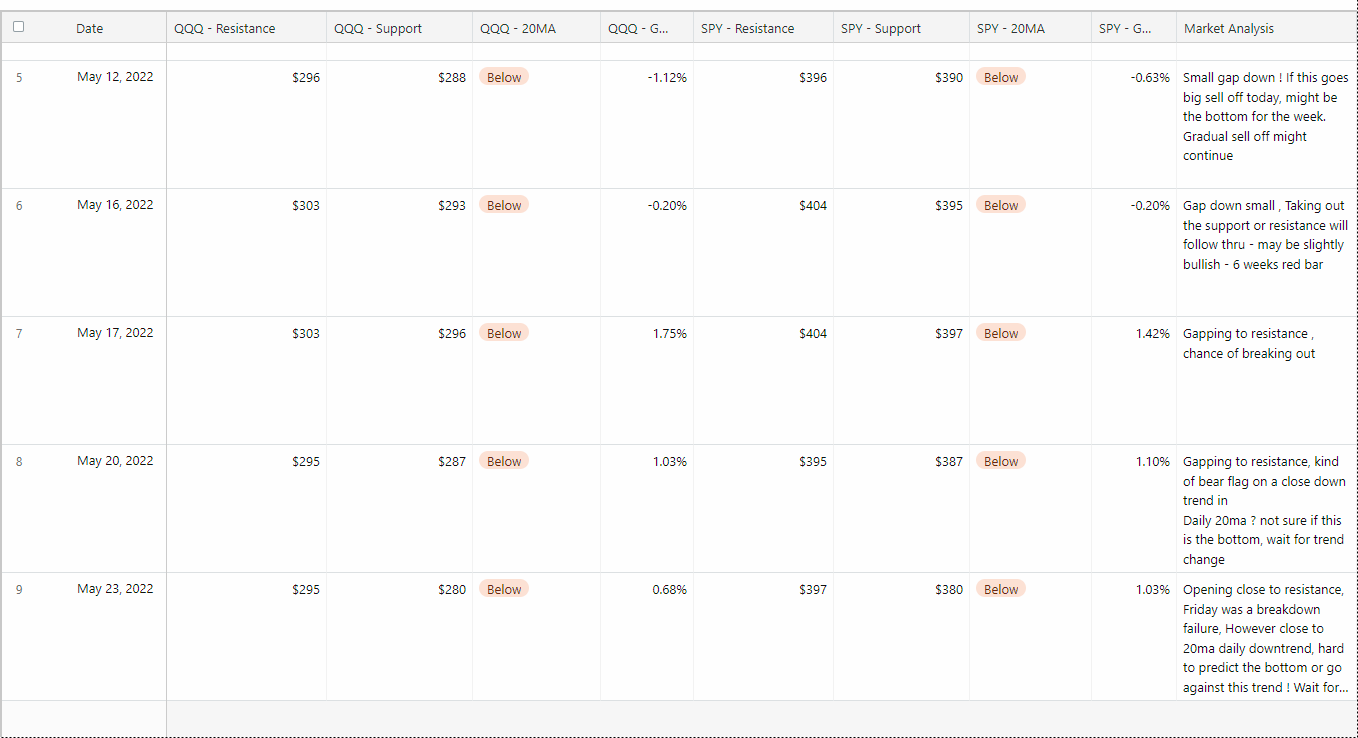This screenshot has width=1358, height=738.
Task: Click the SPY - Resistance column header
Action: tap(748, 29)
